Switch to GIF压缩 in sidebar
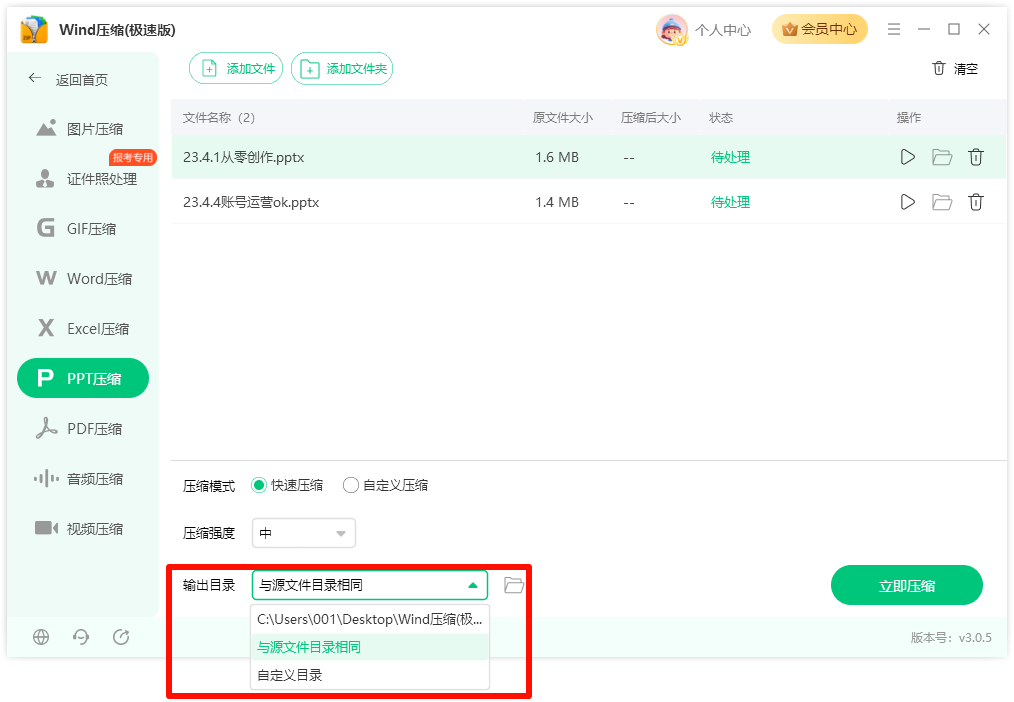 click(77, 229)
